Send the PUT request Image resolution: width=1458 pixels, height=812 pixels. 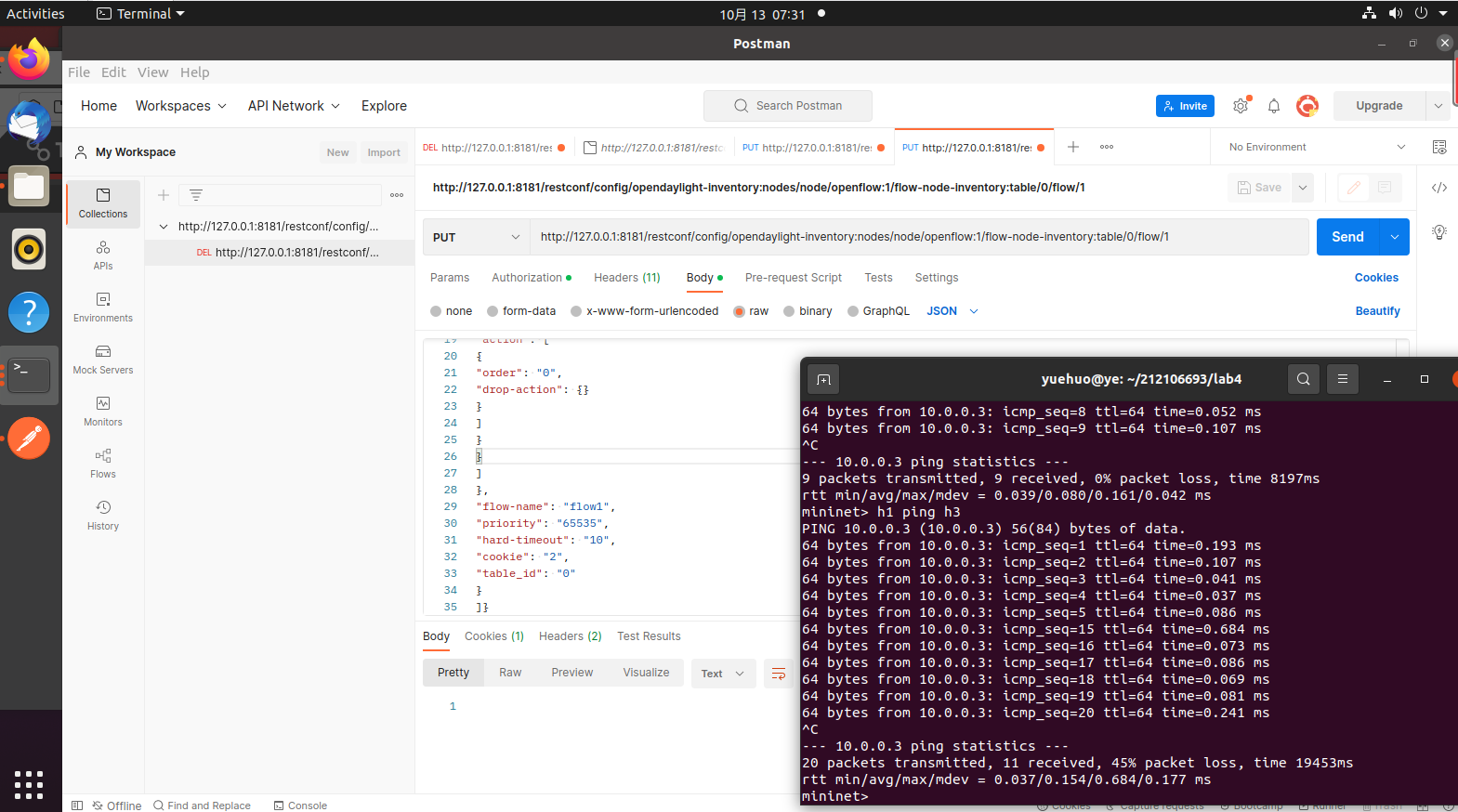click(x=1348, y=237)
